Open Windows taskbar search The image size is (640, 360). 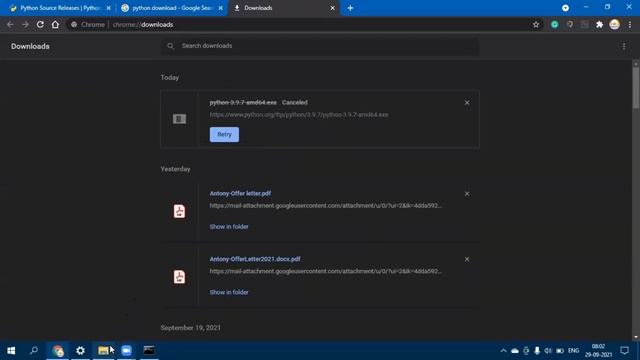pos(34,351)
